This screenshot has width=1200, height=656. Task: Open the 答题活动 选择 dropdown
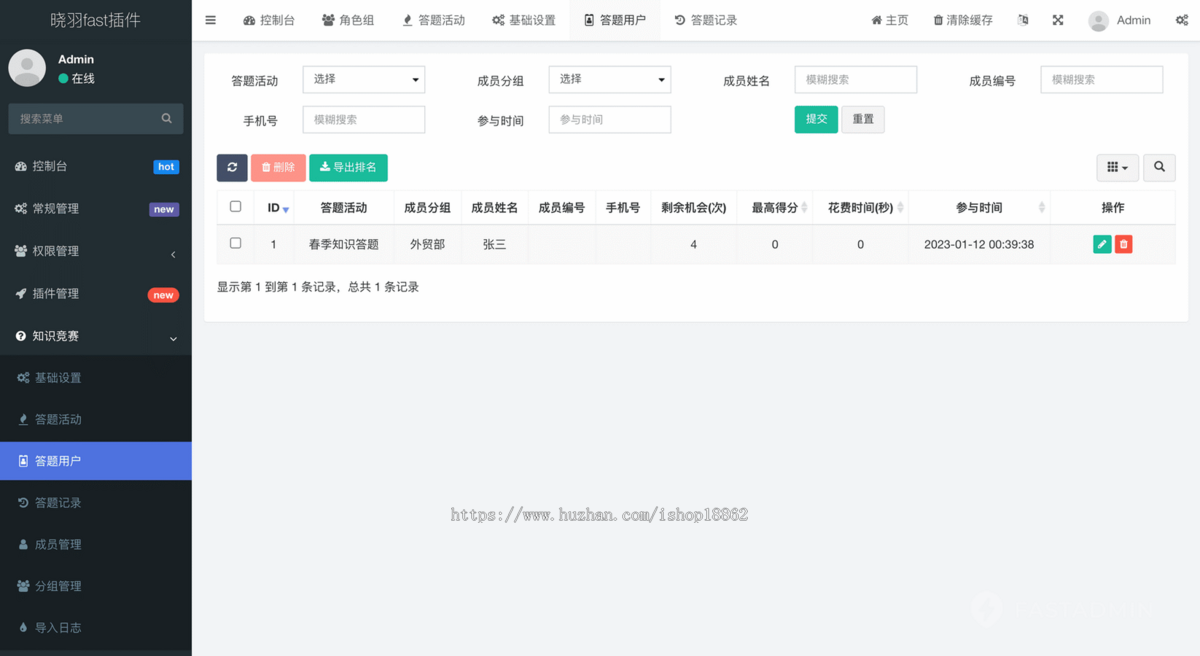pyautogui.click(x=363, y=79)
